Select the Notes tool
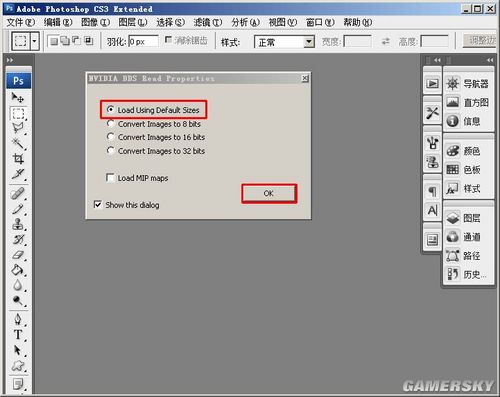The image size is (500, 397). coord(18,384)
